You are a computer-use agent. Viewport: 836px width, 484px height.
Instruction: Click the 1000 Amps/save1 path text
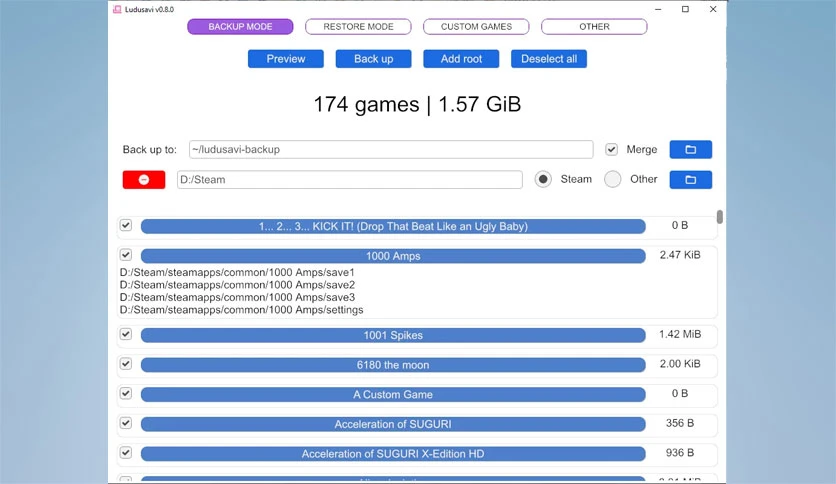(237, 272)
